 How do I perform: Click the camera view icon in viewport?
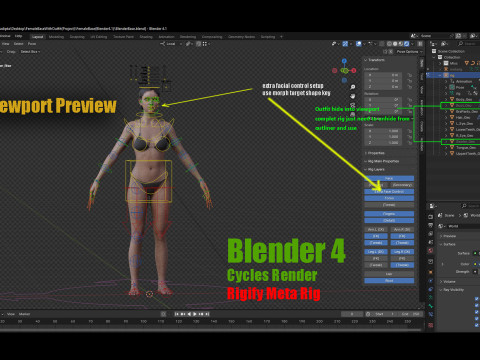[x=353, y=105]
